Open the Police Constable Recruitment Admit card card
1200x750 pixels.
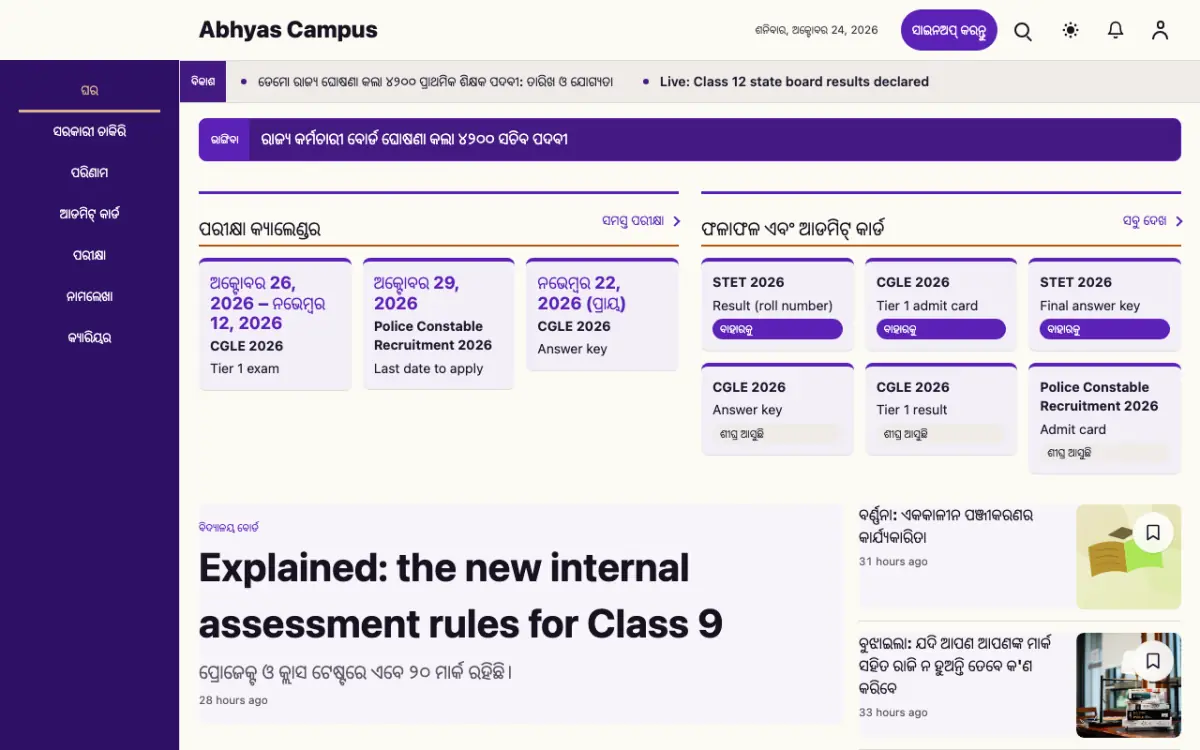tap(1105, 419)
